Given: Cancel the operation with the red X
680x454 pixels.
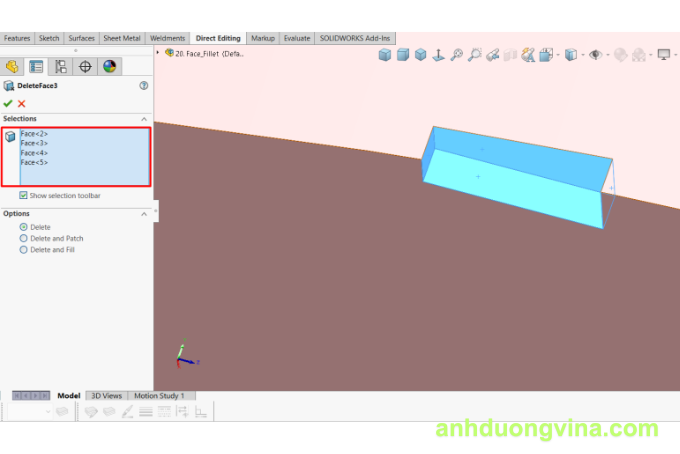Looking at the screenshot, I should point(22,103).
